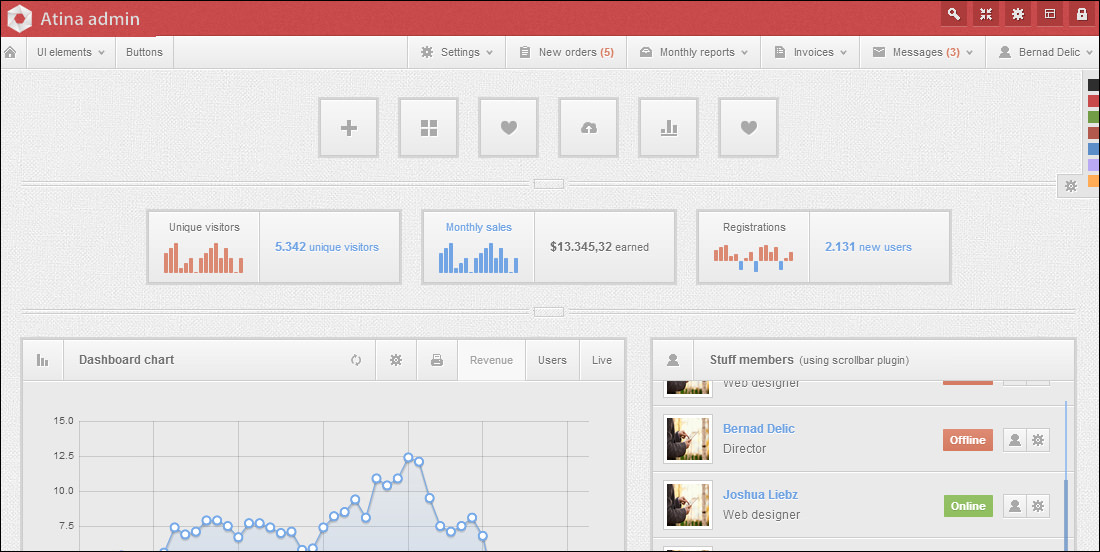
Task: Select the black theme color swatch
Action: pos(1094,85)
